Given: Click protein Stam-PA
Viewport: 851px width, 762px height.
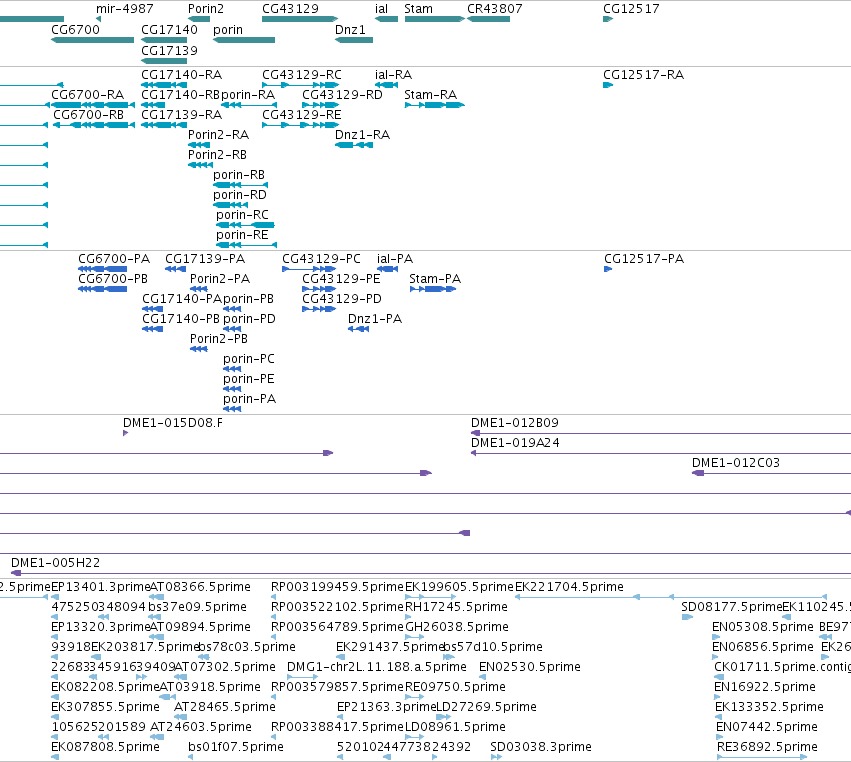Looking at the screenshot, I should click(x=433, y=289).
